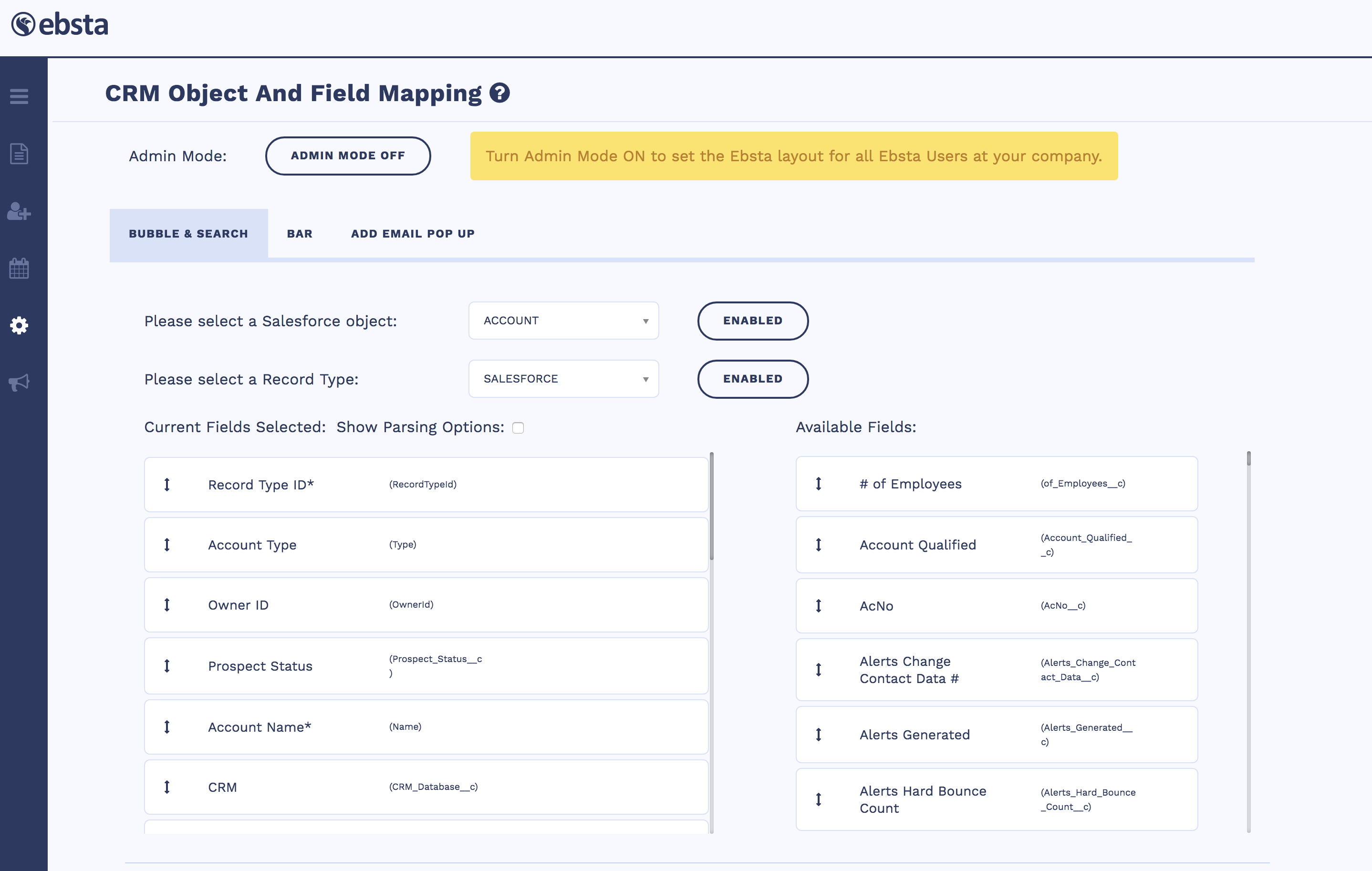1372x871 pixels.
Task: Click the document icon in sidebar
Action: 19,154
